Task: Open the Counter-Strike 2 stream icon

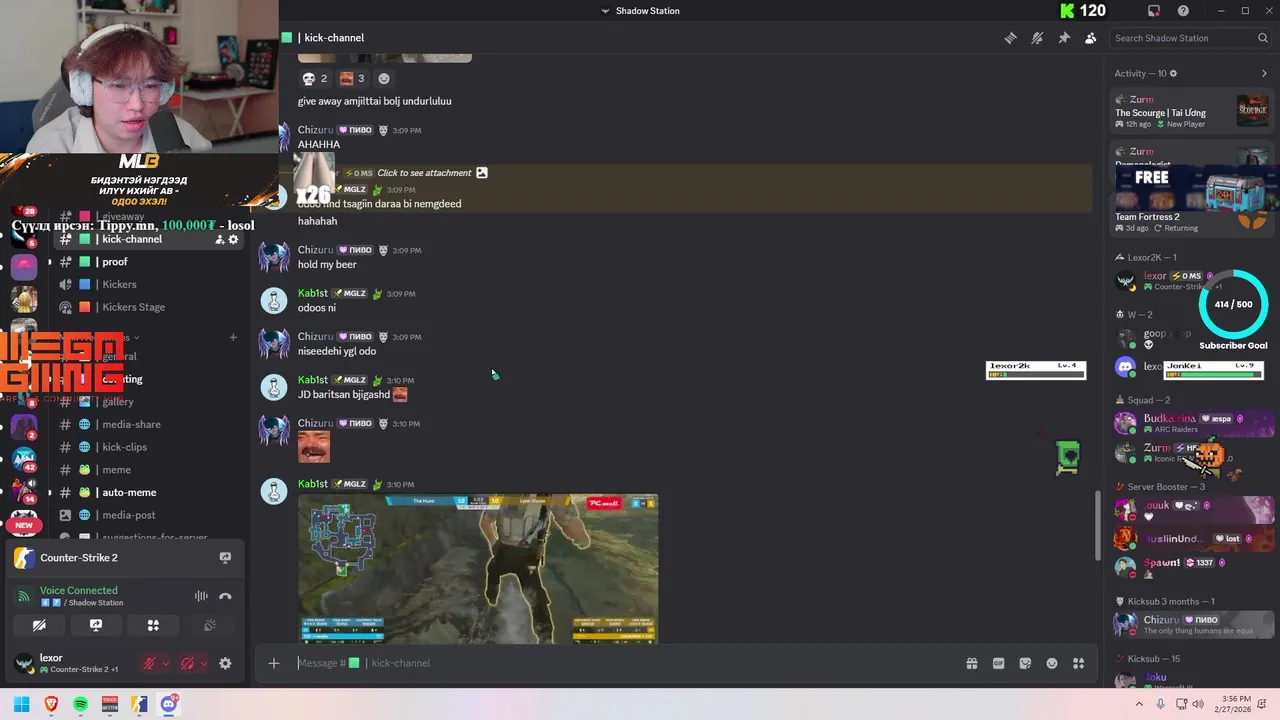Action: pyautogui.click(x=225, y=558)
